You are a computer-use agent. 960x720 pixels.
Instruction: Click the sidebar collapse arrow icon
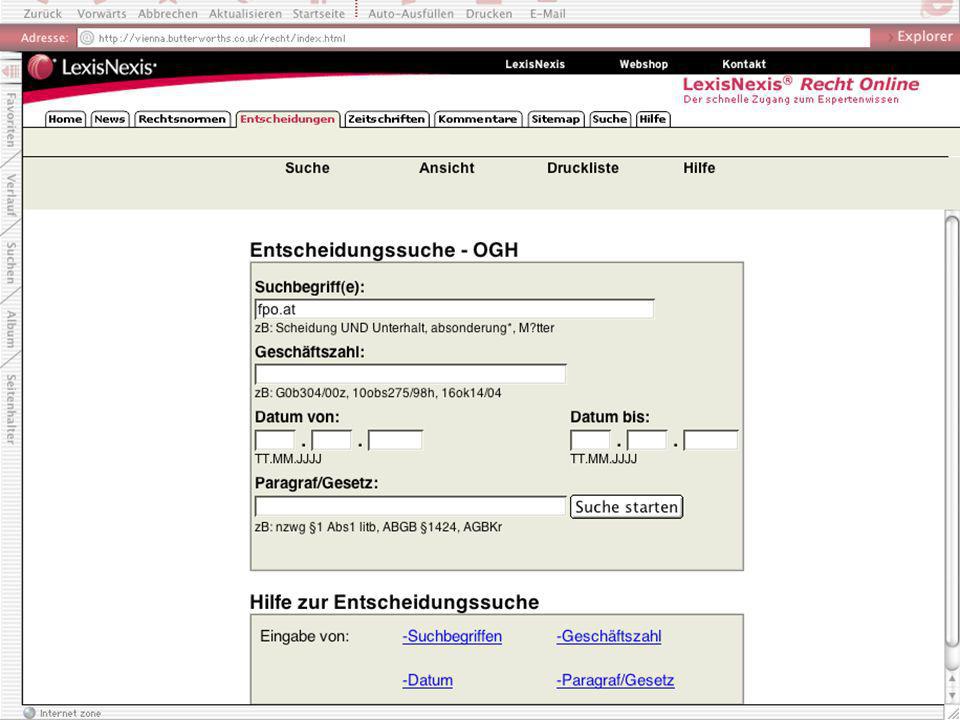10,72
